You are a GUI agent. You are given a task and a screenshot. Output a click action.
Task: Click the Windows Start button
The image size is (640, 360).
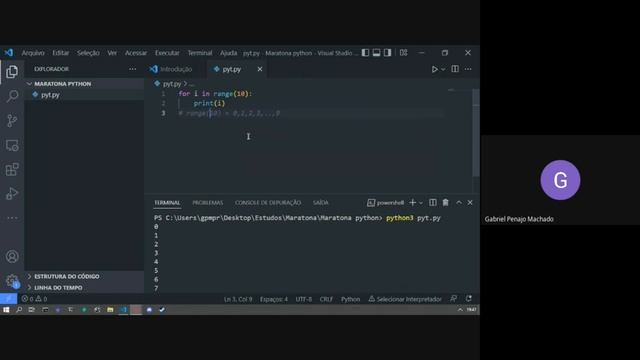[x=6, y=310]
